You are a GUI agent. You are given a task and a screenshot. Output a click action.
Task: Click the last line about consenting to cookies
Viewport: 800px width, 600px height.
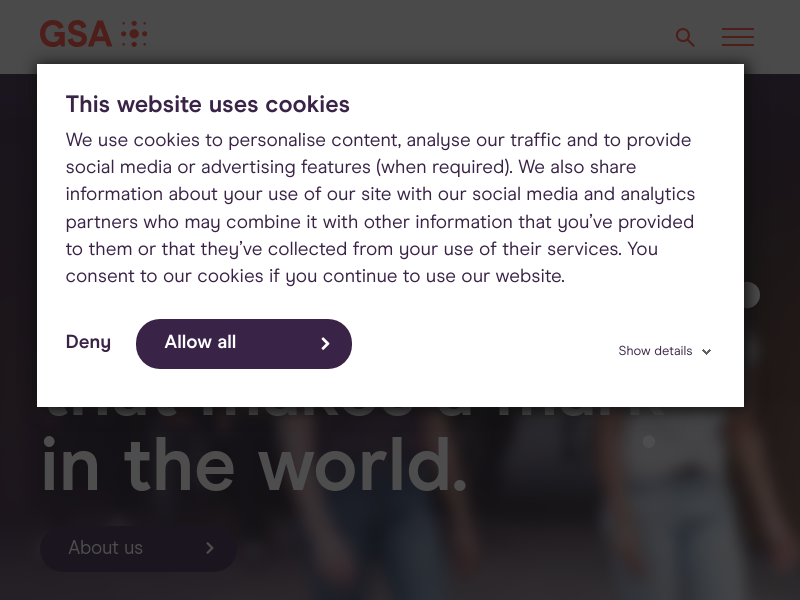(x=315, y=276)
